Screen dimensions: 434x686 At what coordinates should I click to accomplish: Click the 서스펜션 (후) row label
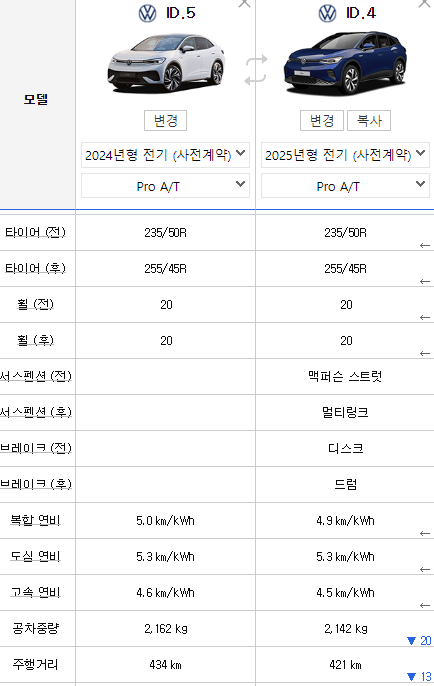tap(36, 412)
